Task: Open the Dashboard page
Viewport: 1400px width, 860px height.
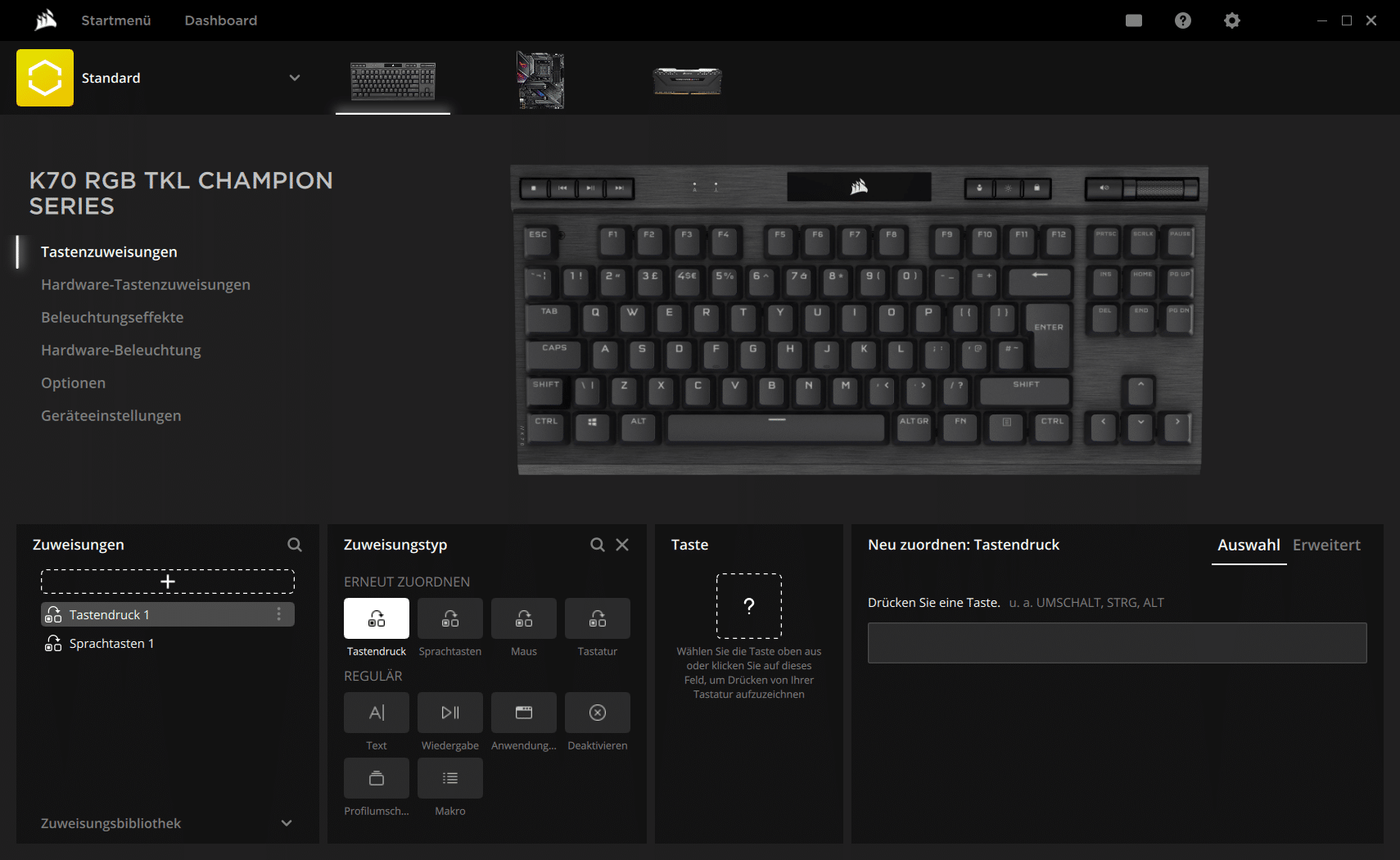Action: 221,20
